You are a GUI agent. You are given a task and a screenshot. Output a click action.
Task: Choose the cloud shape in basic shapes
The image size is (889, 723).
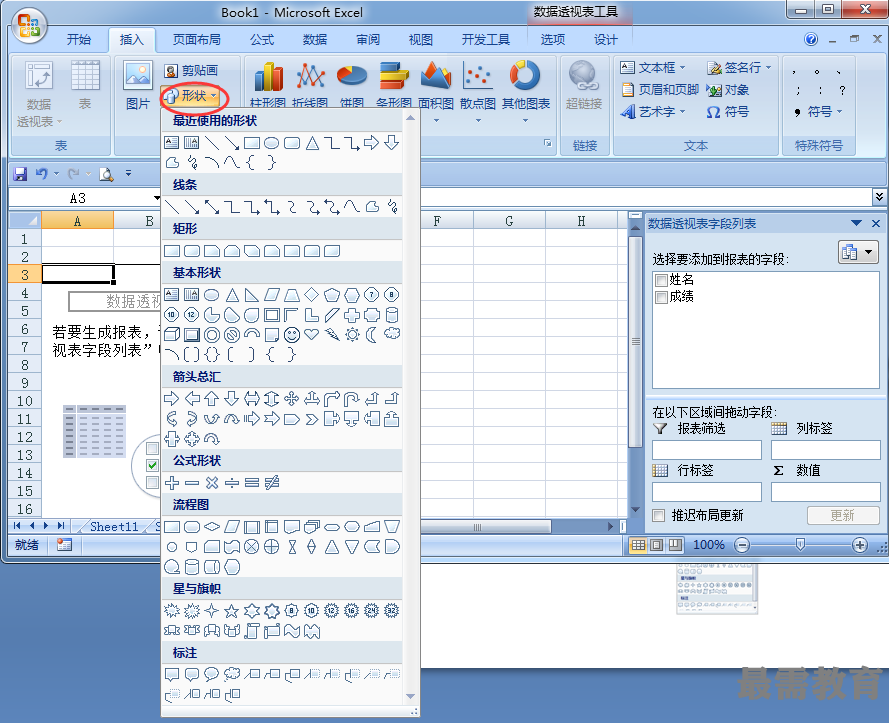(392, 333)
